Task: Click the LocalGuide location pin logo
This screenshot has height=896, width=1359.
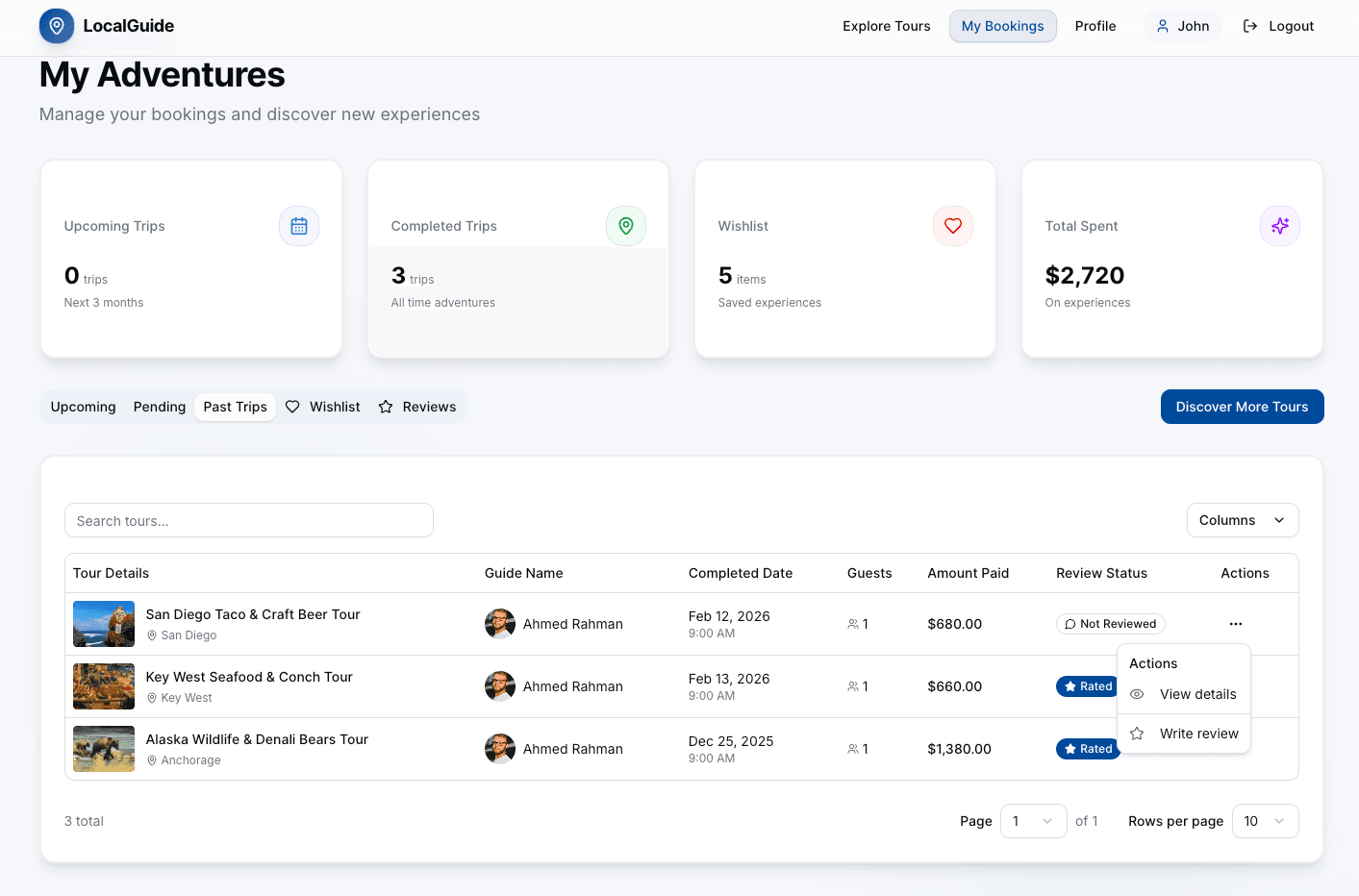Action: [56, 26]
